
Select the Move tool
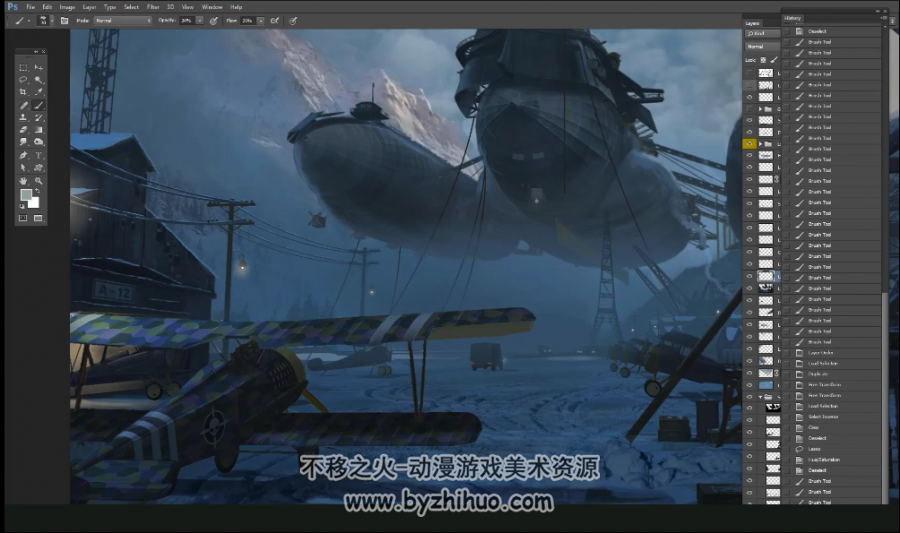(x=38, y=67)
